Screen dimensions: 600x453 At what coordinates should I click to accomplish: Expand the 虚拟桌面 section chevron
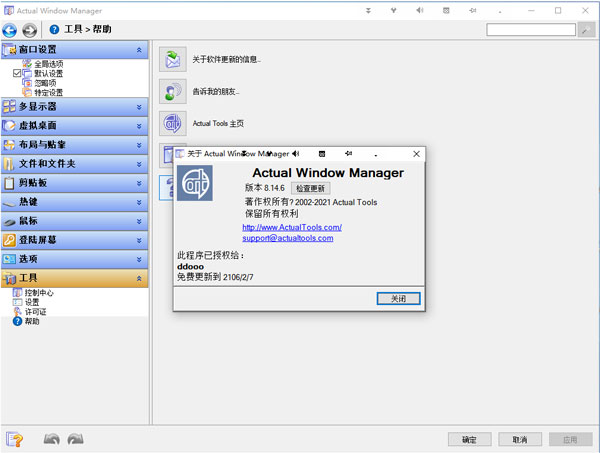point(139,126)
